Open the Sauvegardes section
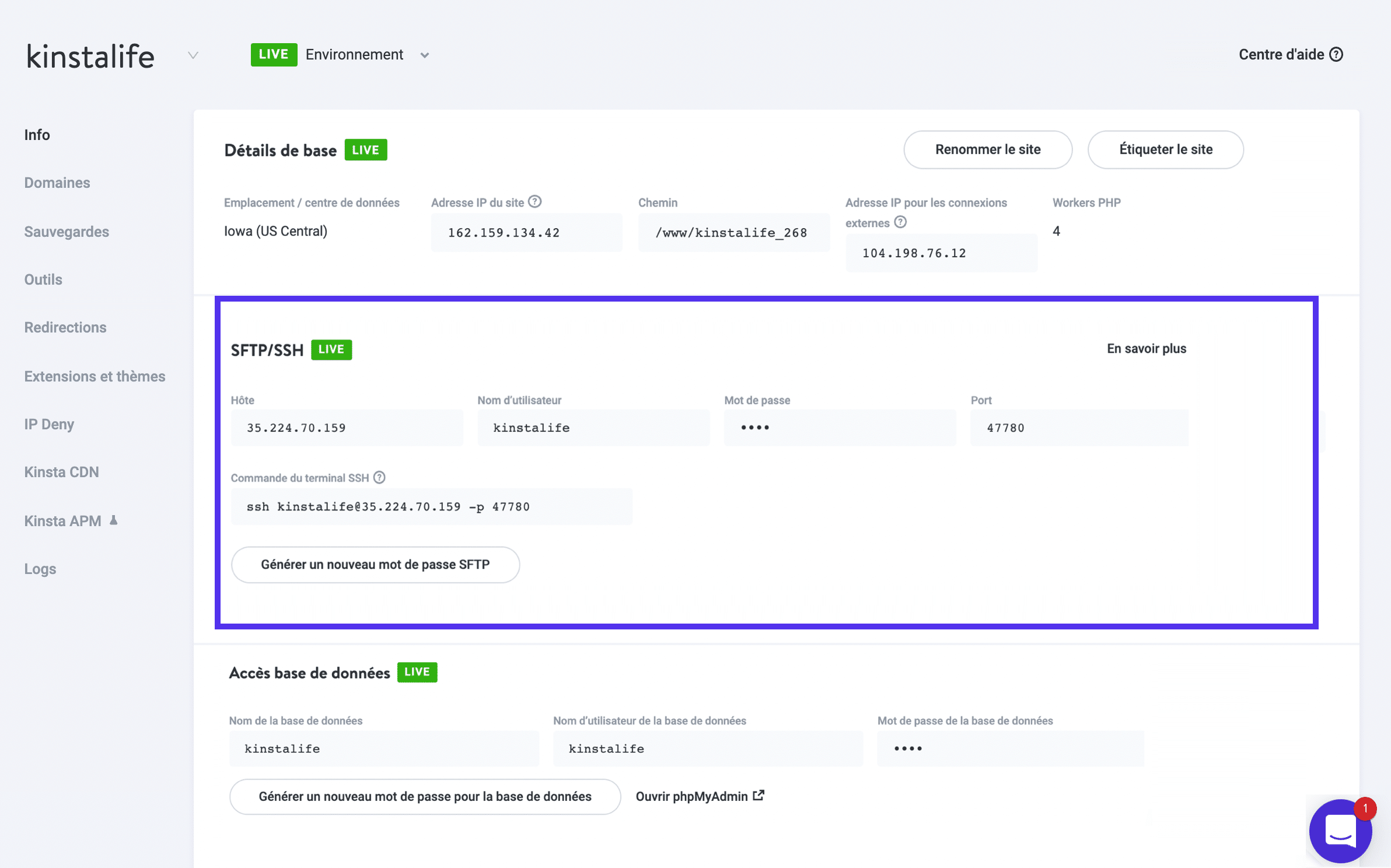 [66, 231]
